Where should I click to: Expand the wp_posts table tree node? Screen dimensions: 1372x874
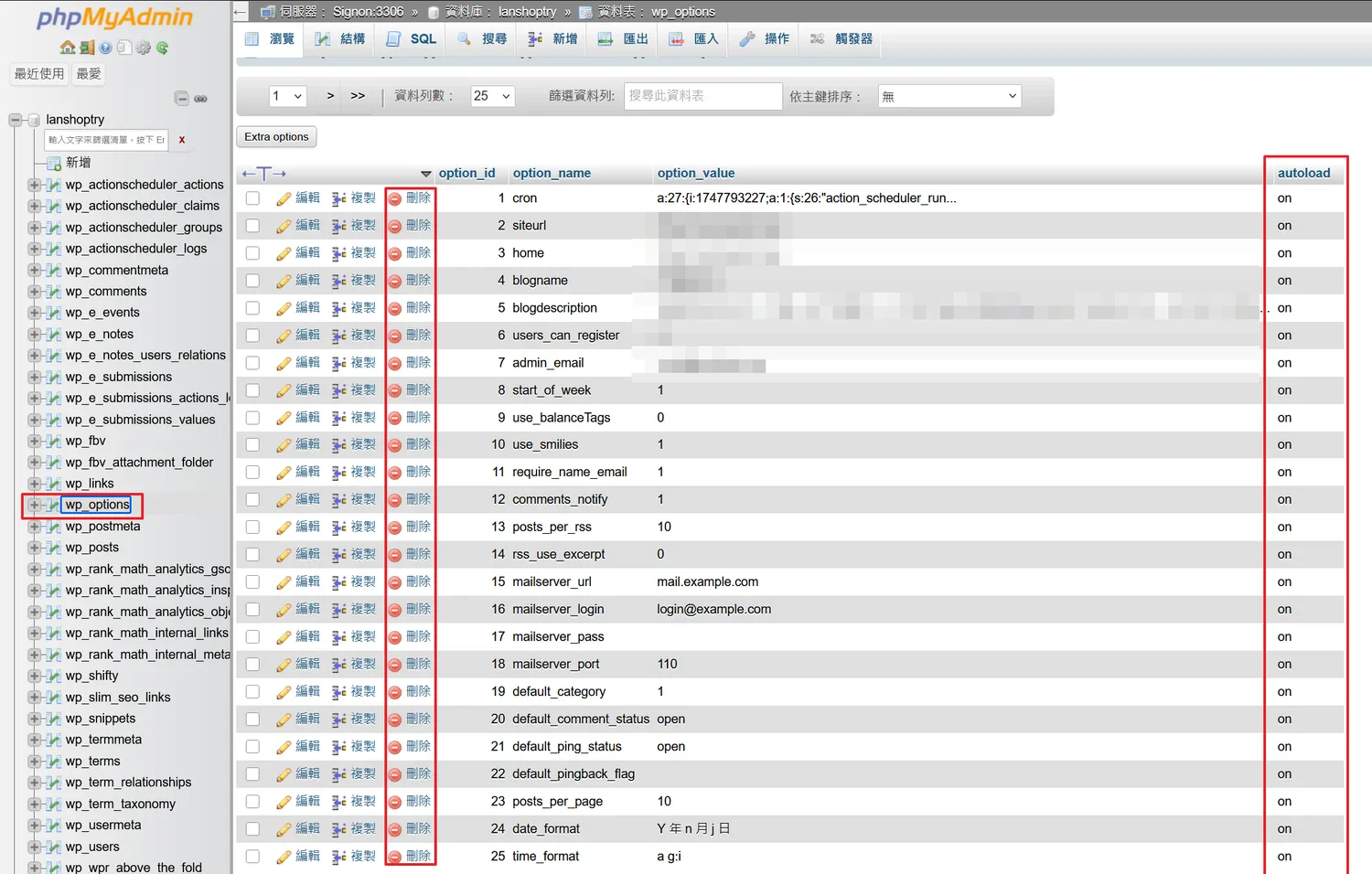point(34,548)
